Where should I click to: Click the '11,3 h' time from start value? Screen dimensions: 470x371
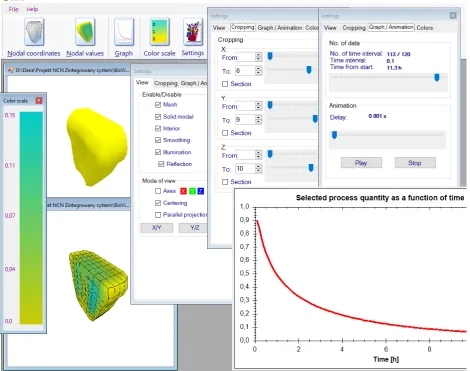click(x=394, y=68)
